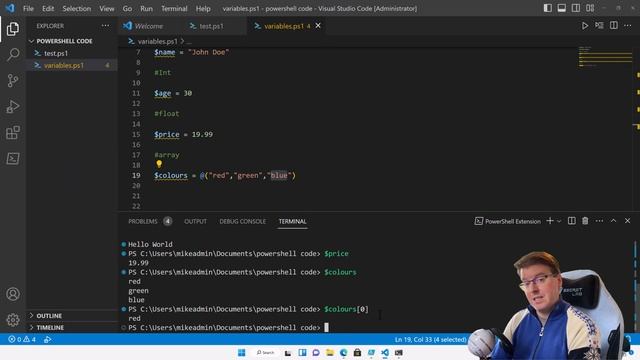Open Explorer views and more actions ellipsis
This screenshot has width=640, height=360.
105,26
